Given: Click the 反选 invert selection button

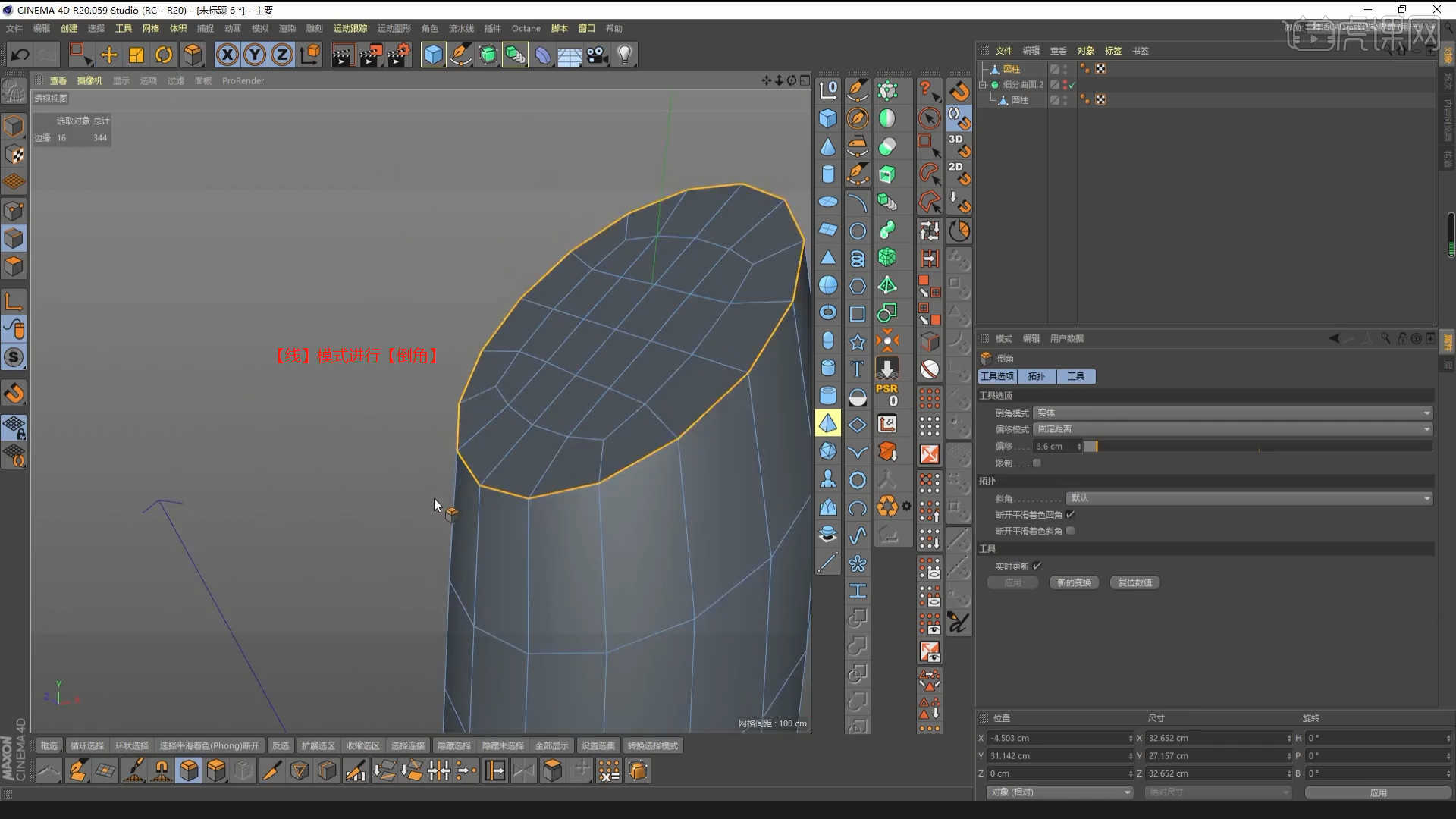Looking at the screenshot, I should [x=280, y=746].
